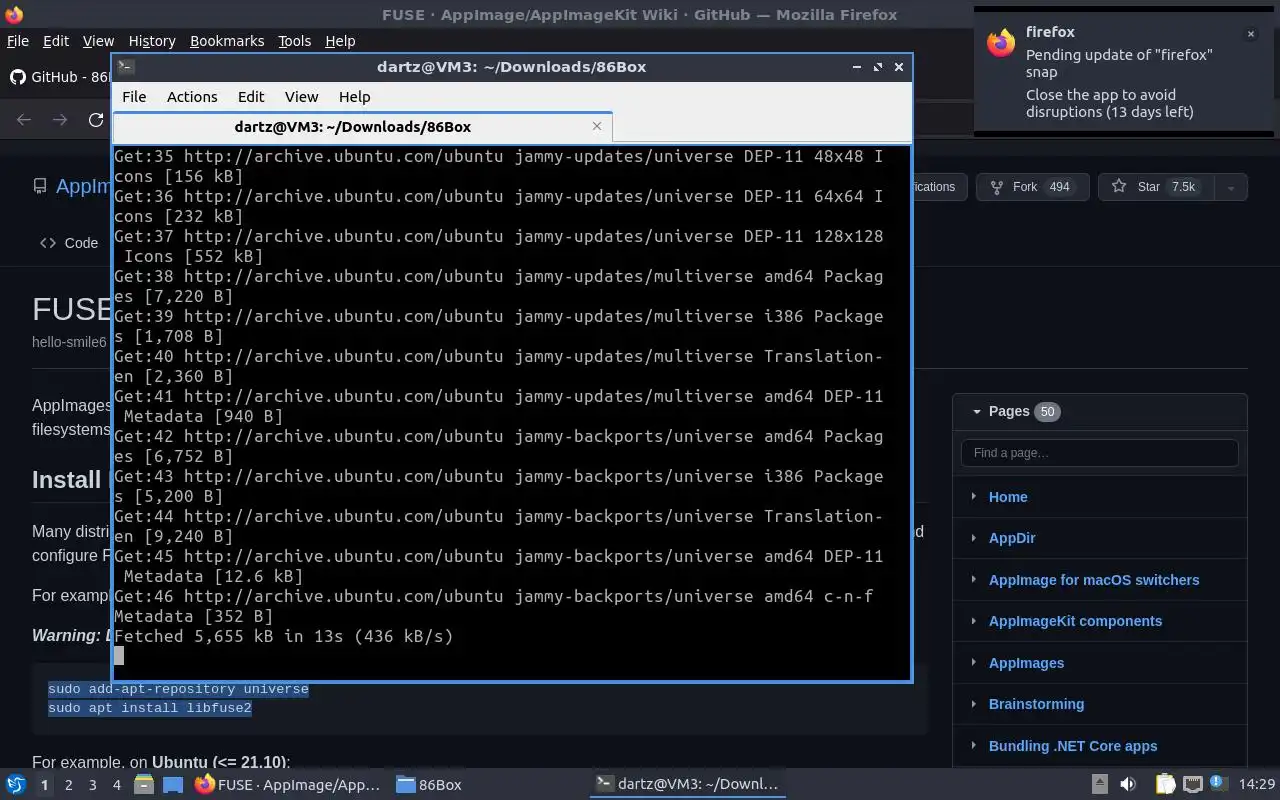The image size is (1280, 800).
Task: Expand the Brainstorming page entry
Action: [x=974, y=704]
